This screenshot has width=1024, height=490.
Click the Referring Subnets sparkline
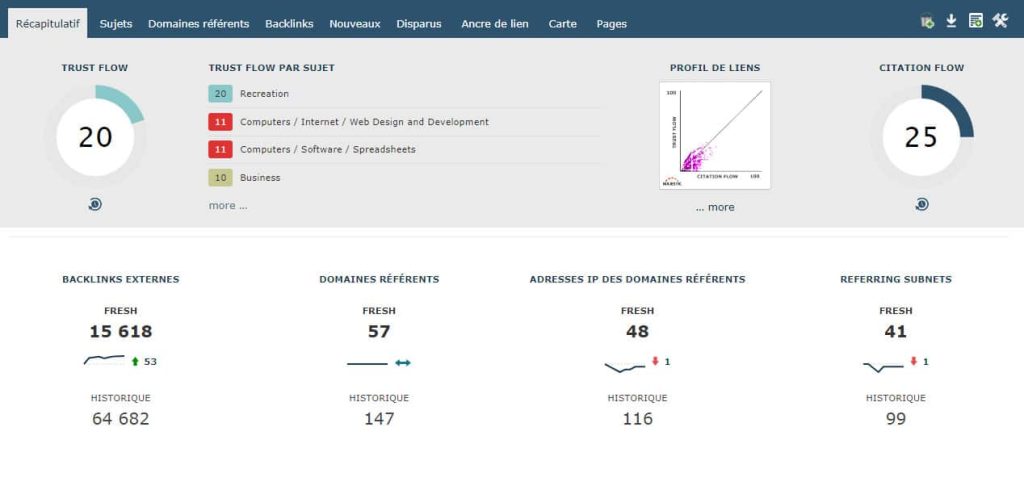[x=884, y=367]
